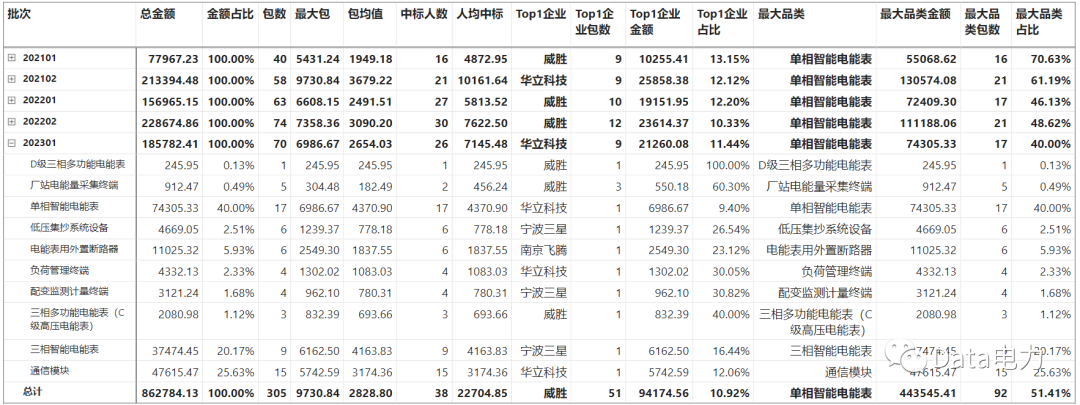The width and height of the screenshot is (1080, 405).
Task: Click the 最大品类包数 column header
Action: click(x=982, y=22)
